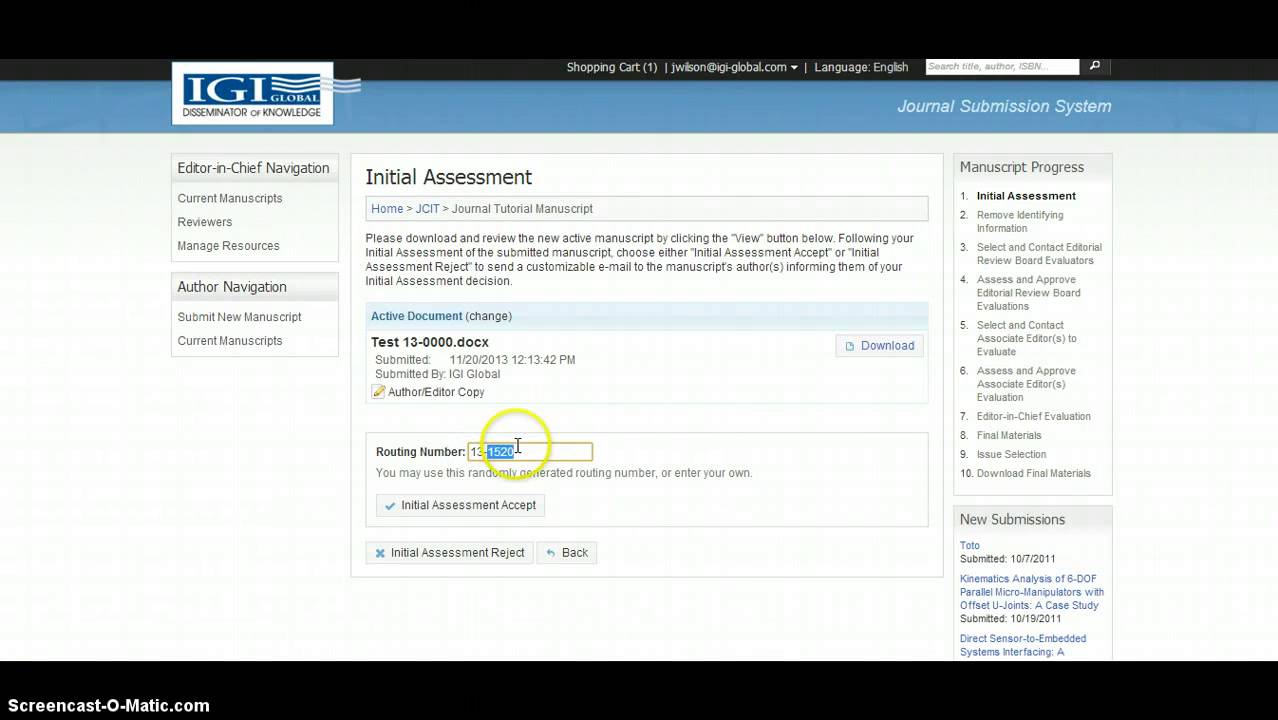Open Submit New Manuscript link
Image resolution: width=1278 pixels, height=720 pixels.
click(239, 317)
